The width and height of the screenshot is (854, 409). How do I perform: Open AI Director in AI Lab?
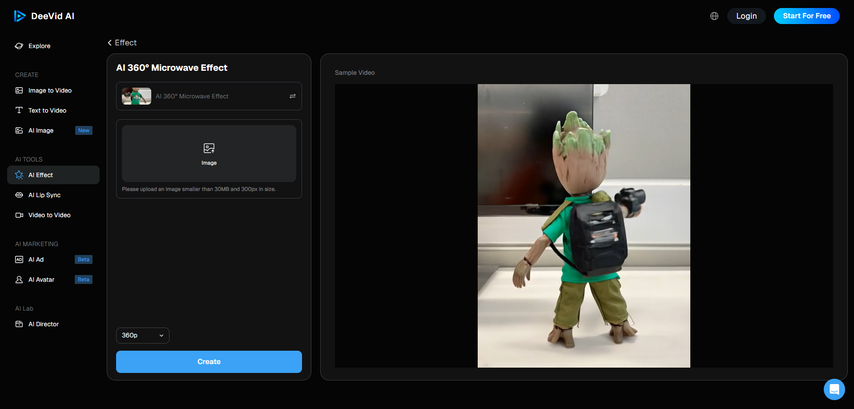coord(43,324)
